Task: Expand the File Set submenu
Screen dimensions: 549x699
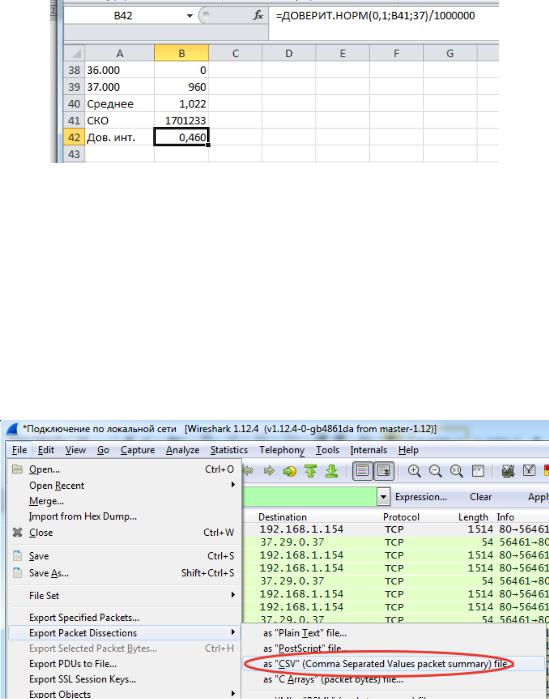Action: [x=233, y=595]
